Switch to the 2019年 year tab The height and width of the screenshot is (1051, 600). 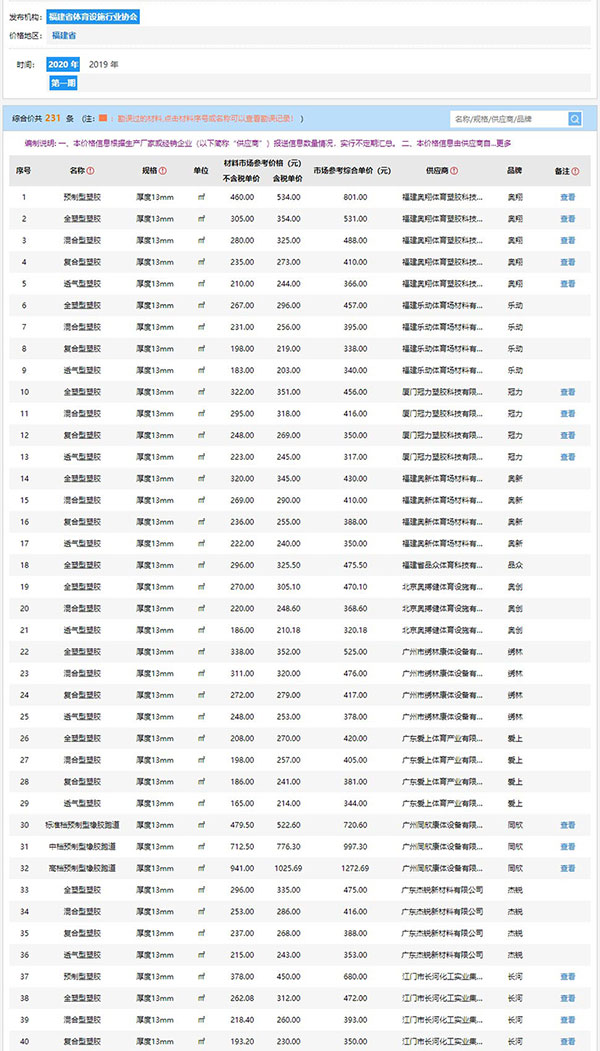(103, 64)
